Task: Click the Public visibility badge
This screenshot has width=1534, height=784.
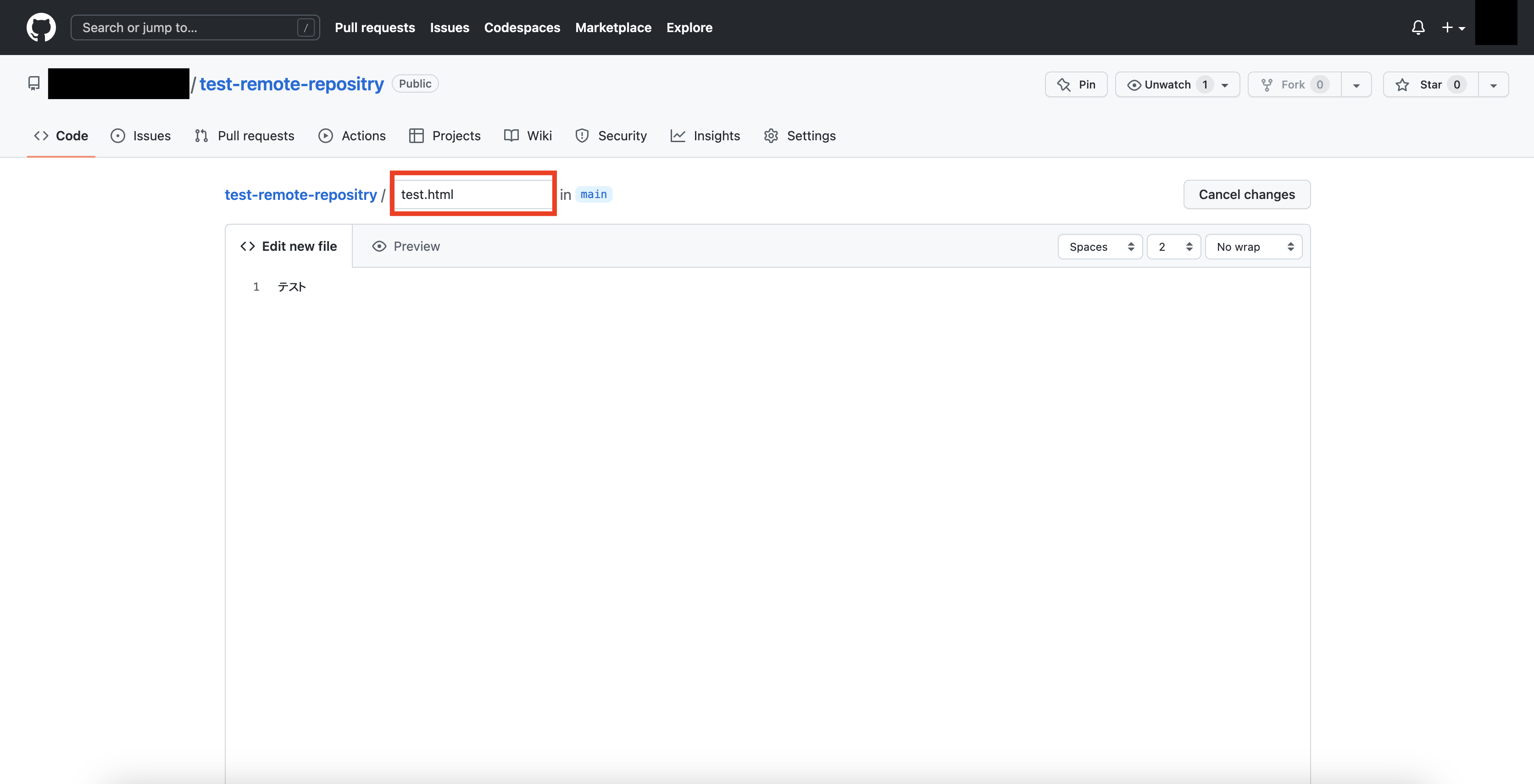Action: pyautogui.click(x=415, y=84)
